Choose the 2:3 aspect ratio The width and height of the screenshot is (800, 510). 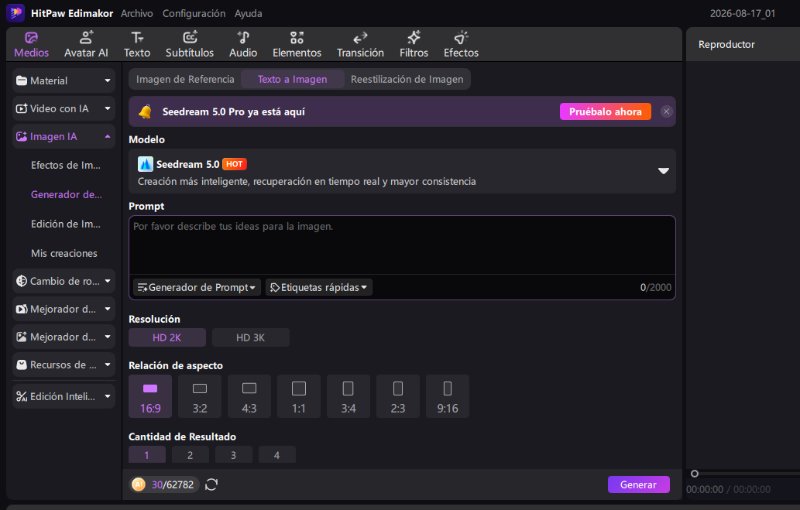[397, 397]
